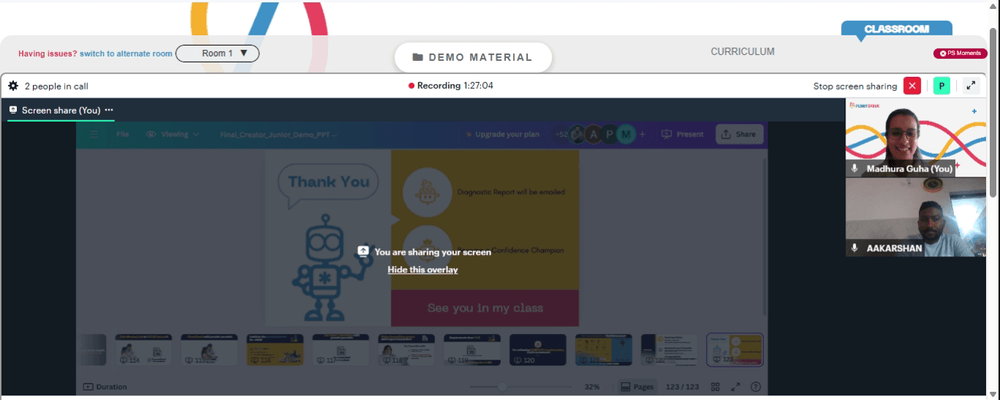Open the Canva hamburger menu

pos(94,134)
